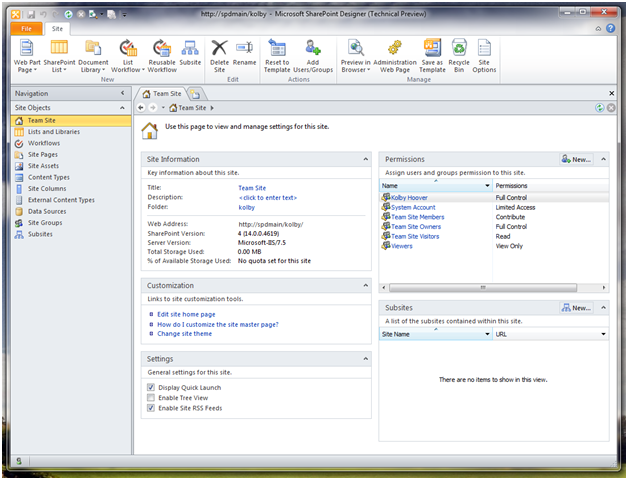Click the description text placeholder link
The height and width of the screenshot is (480, 628).
(268, 198)
